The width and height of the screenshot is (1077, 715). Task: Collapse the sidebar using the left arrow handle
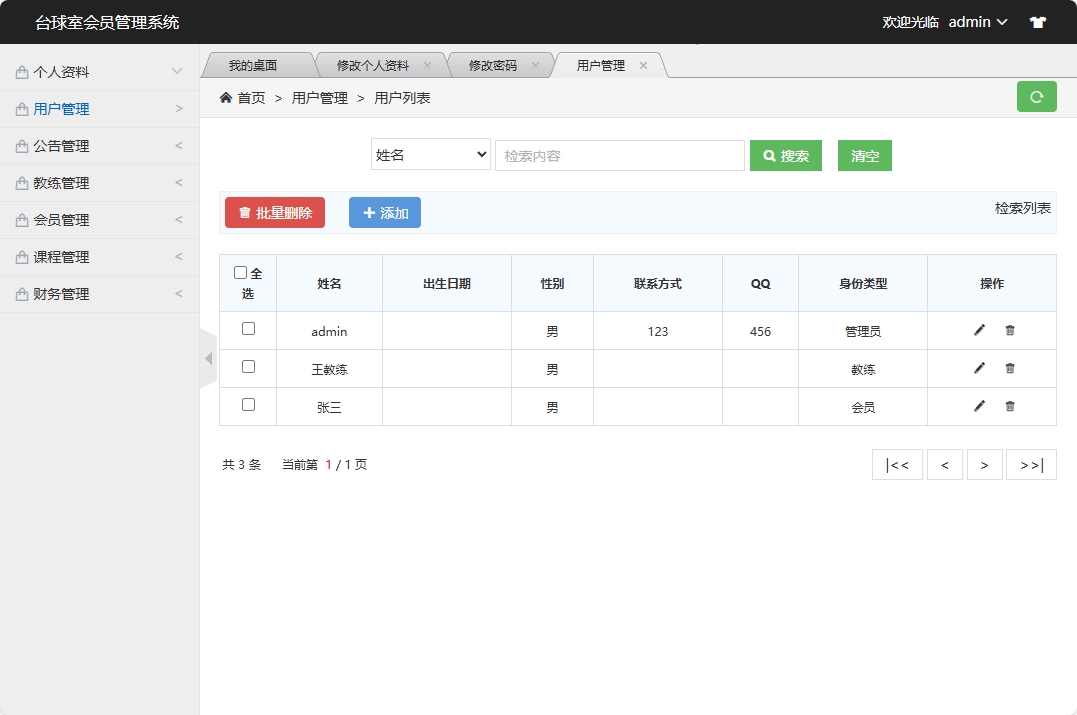208,358
